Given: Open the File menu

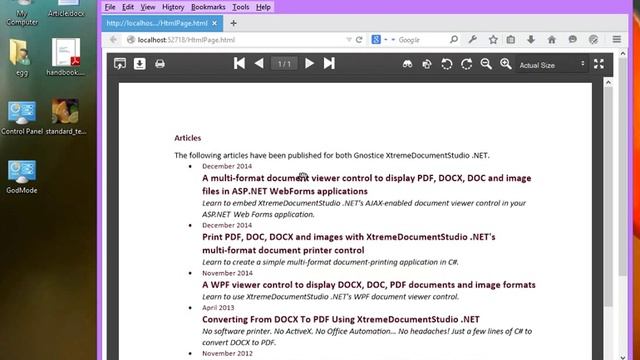Looking at the screenshot, I should click(110, 7).
